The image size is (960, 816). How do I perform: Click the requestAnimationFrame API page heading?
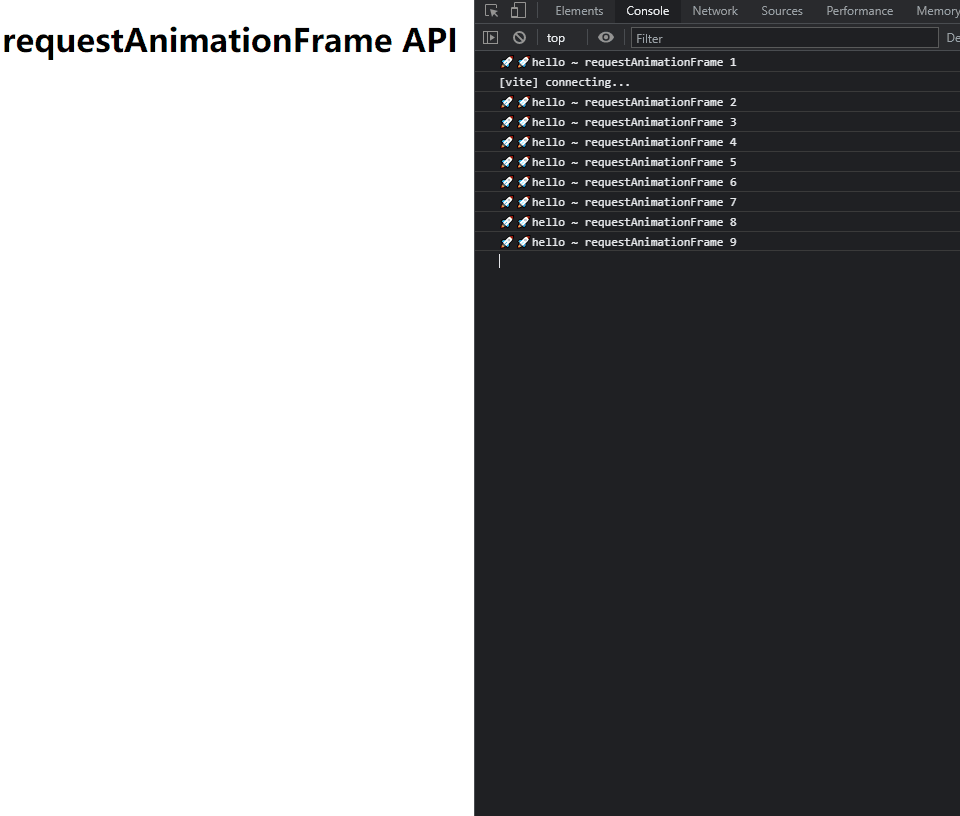[228, 40]
